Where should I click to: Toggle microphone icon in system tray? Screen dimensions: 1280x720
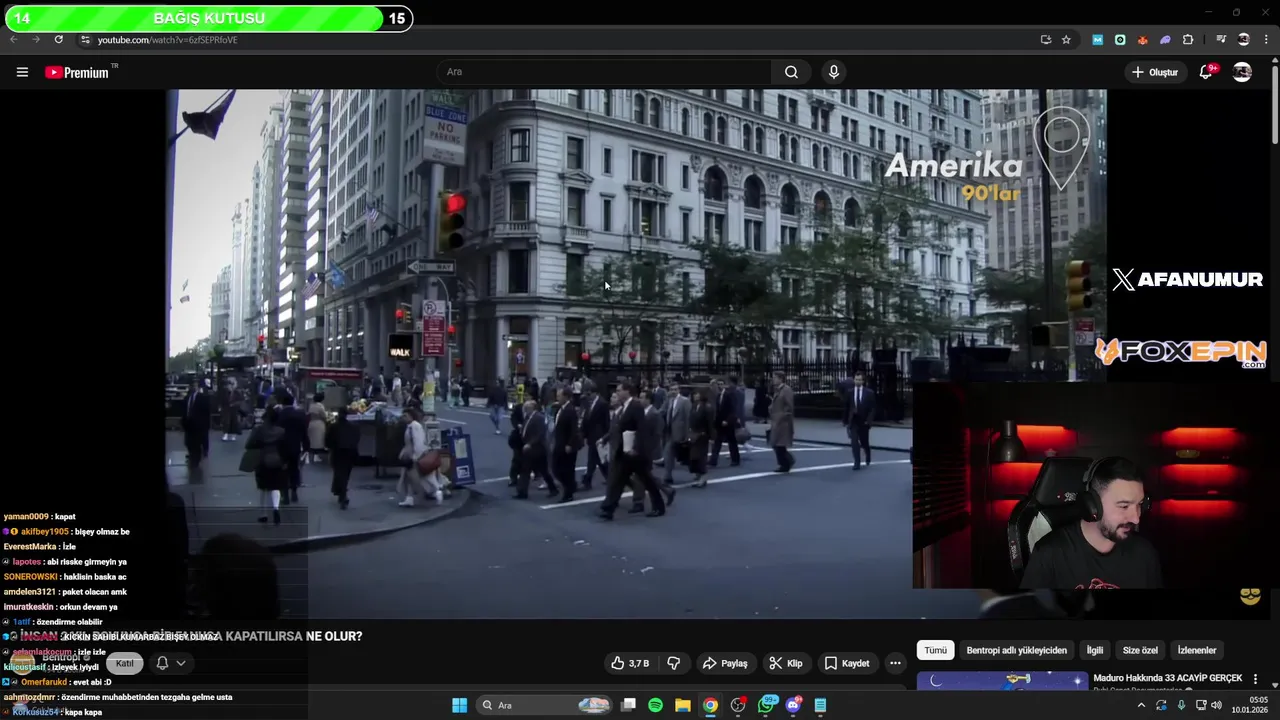pyautogui.click(x=1181, y=705)
